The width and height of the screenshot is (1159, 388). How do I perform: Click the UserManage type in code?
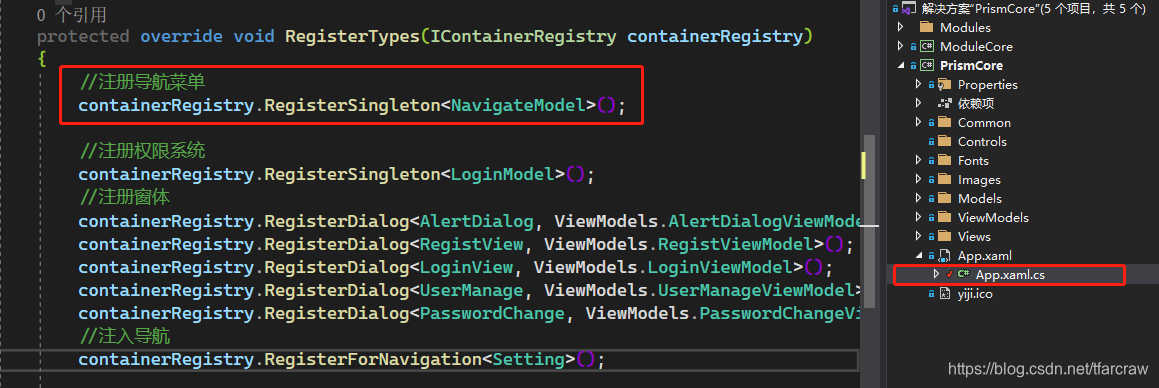click(471, 290)
